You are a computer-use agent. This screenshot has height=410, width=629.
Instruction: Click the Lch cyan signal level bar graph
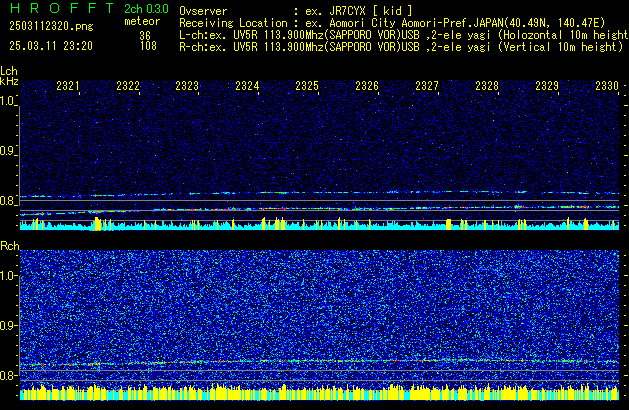click(x=319, y=224)
